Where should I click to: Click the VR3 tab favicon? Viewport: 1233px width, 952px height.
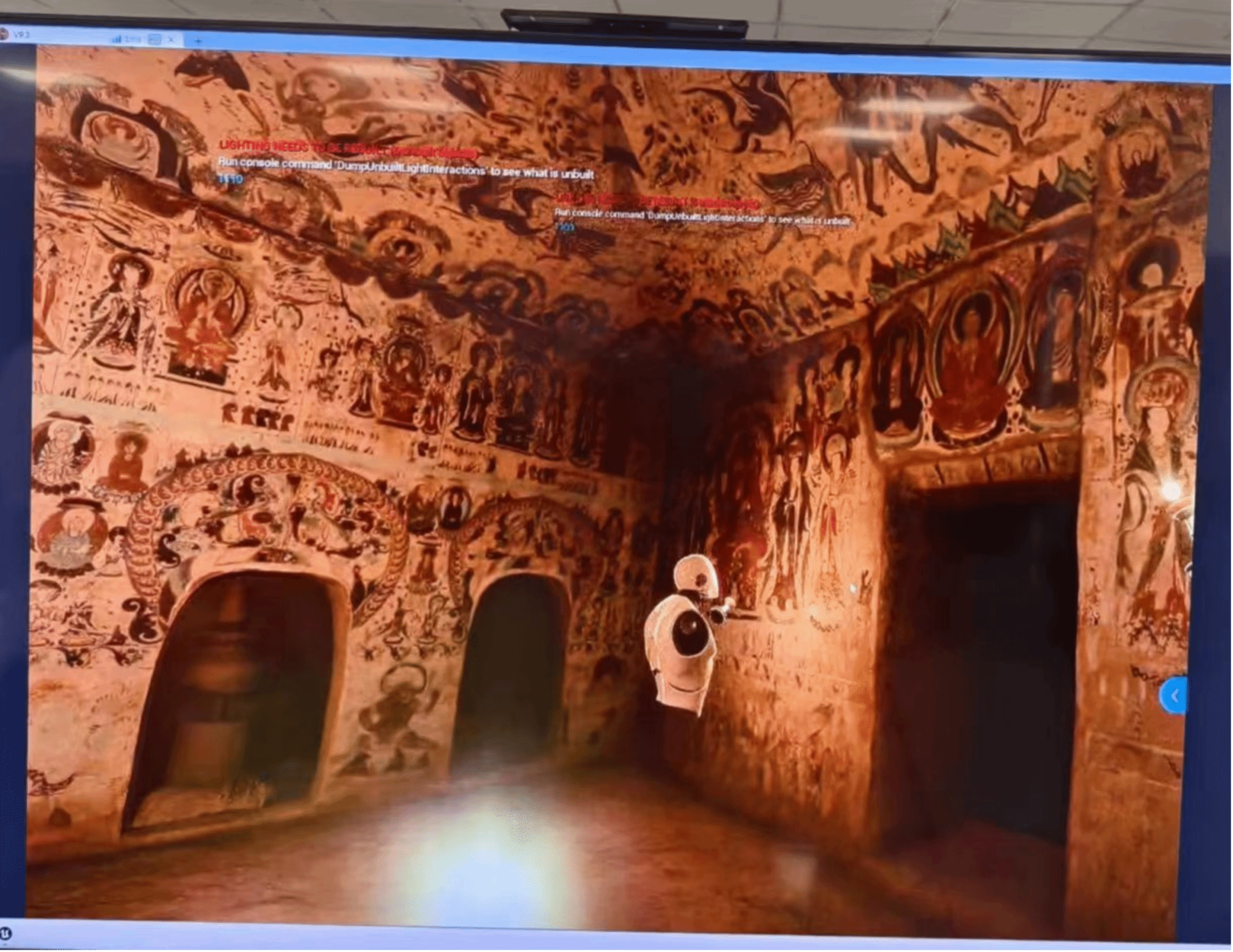click(x=4, y=34)
